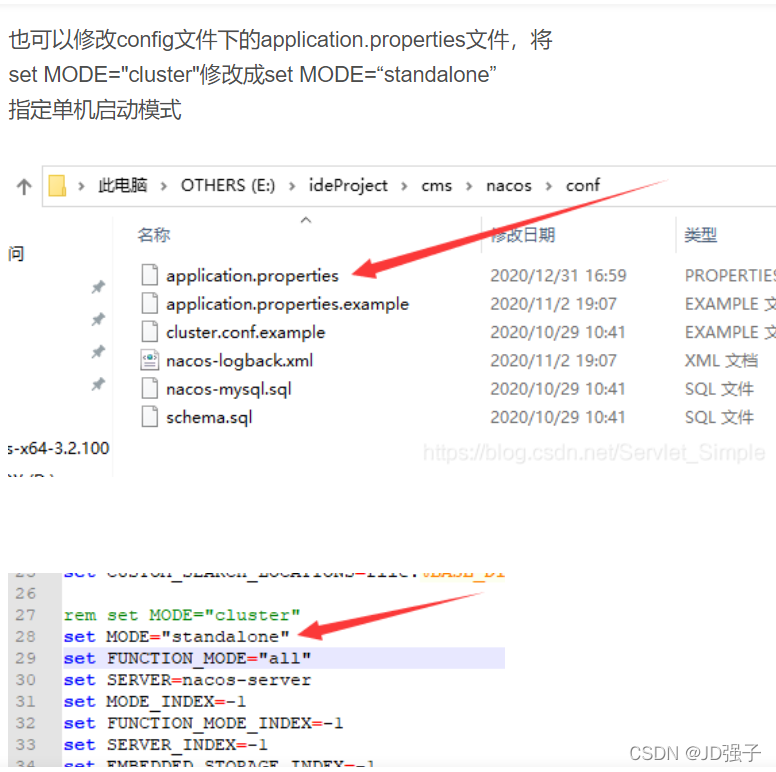Click the application.properties file icon
The image size is (776, 772).
click(150, 275)
